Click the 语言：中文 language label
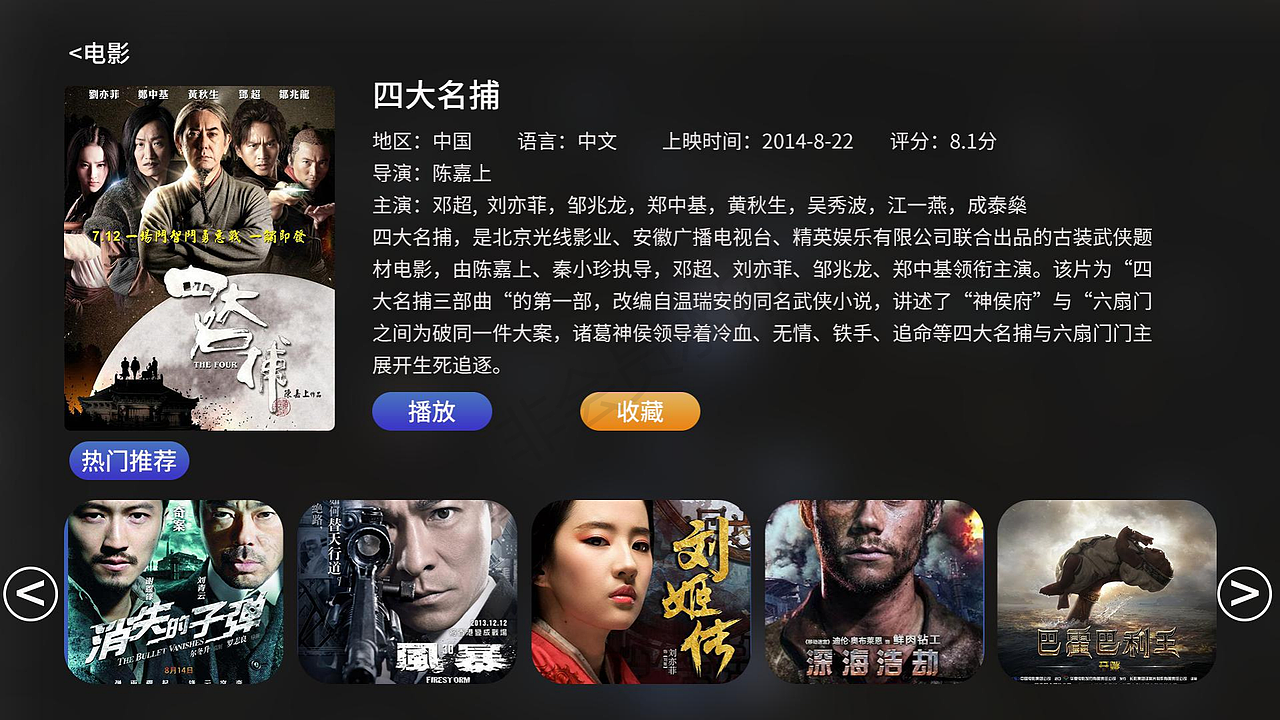1280x720 pixels. [567, 141]
